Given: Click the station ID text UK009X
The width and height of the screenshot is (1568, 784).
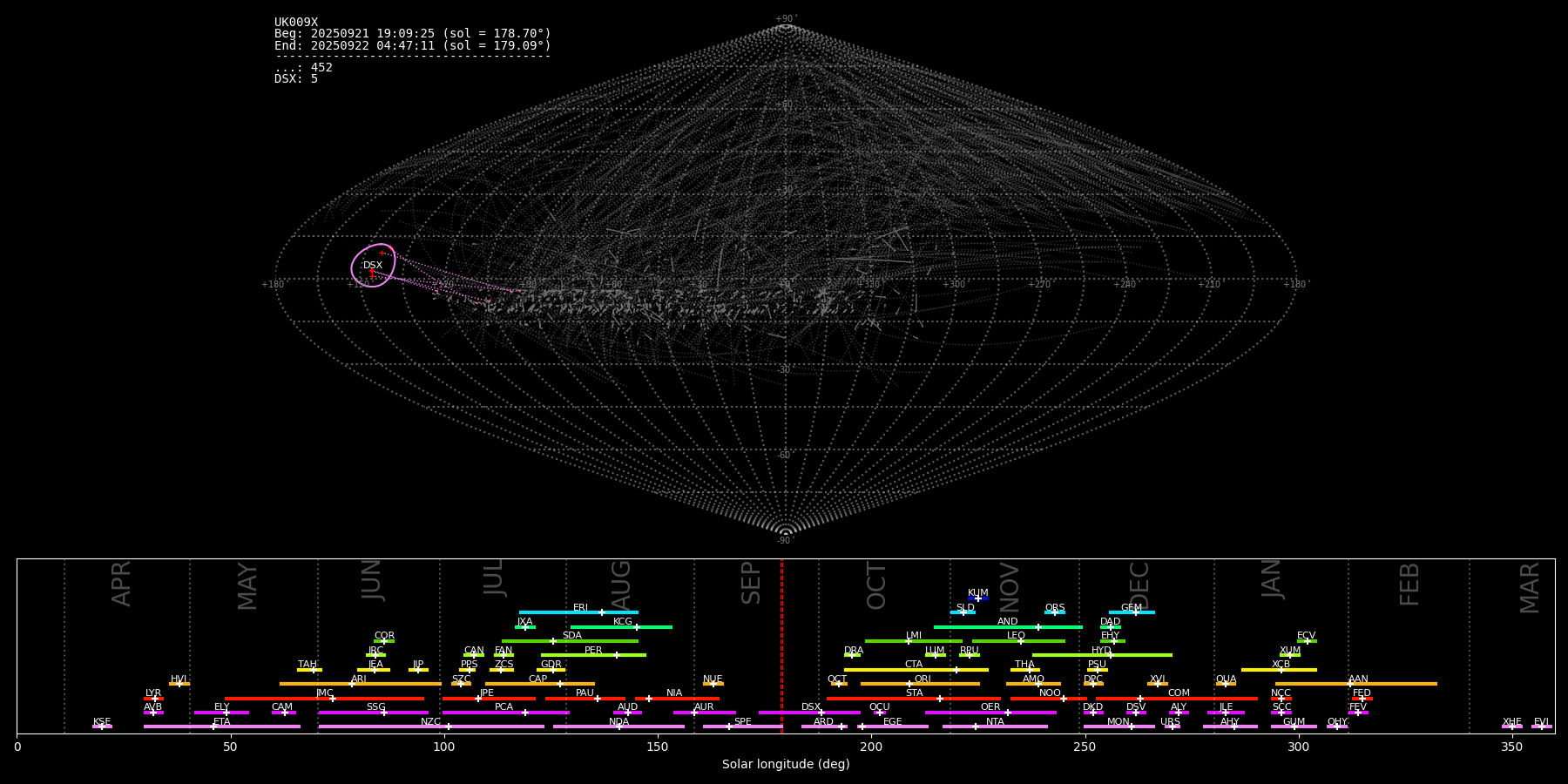Looking at the screenshot, I should coord(296,23).
